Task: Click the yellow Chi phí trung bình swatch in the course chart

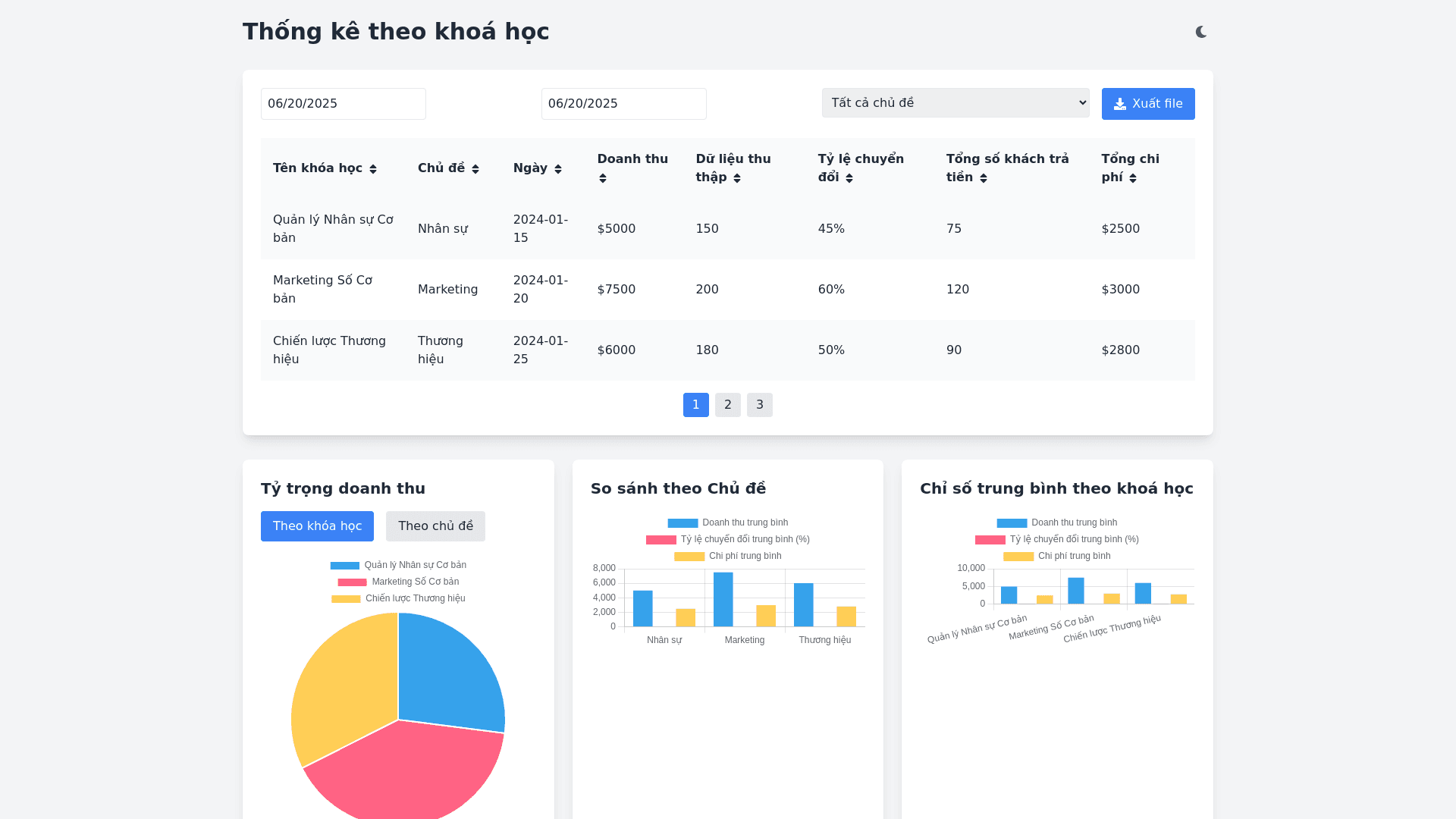Action: coord(1018,557)
